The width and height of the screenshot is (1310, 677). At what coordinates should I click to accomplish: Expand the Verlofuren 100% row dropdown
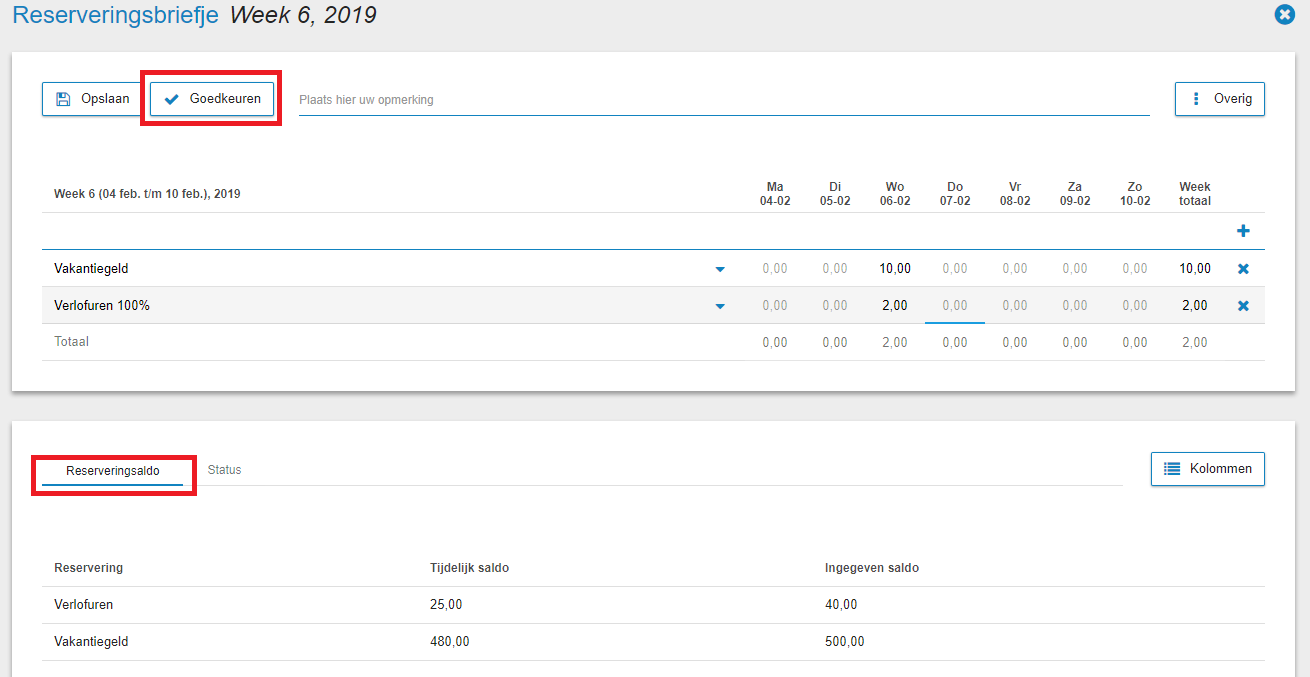point(720,306)
